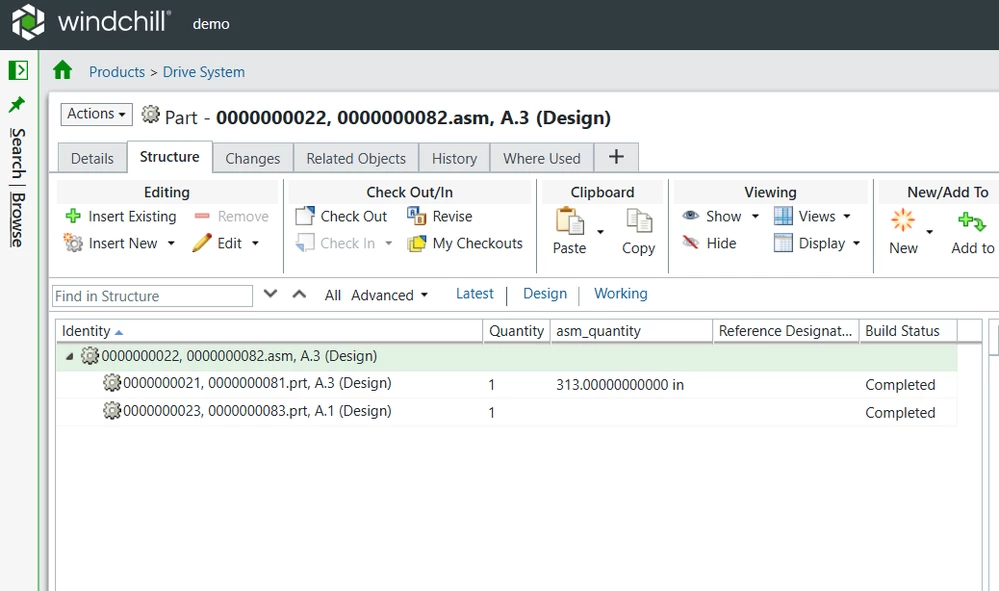The image size is (999, 591).
Task: Click the Working filter link
Action: point(621,294)
